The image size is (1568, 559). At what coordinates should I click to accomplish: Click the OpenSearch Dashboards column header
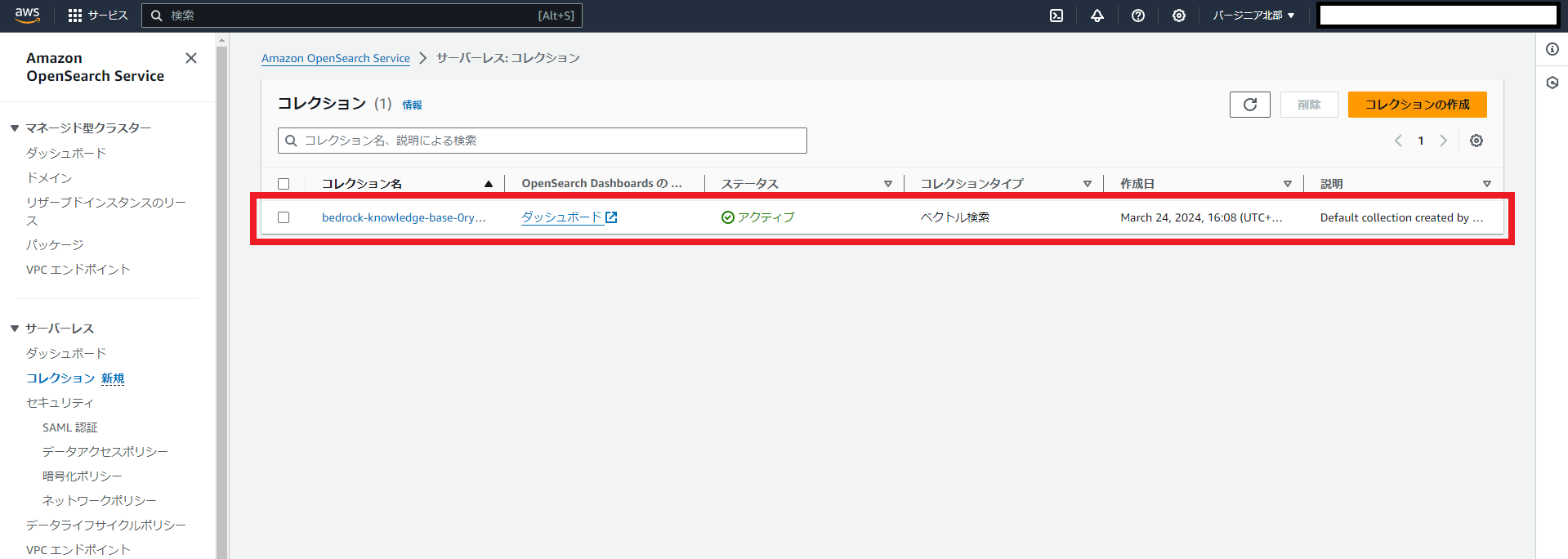pyautogui.click(x=602, y=184)
